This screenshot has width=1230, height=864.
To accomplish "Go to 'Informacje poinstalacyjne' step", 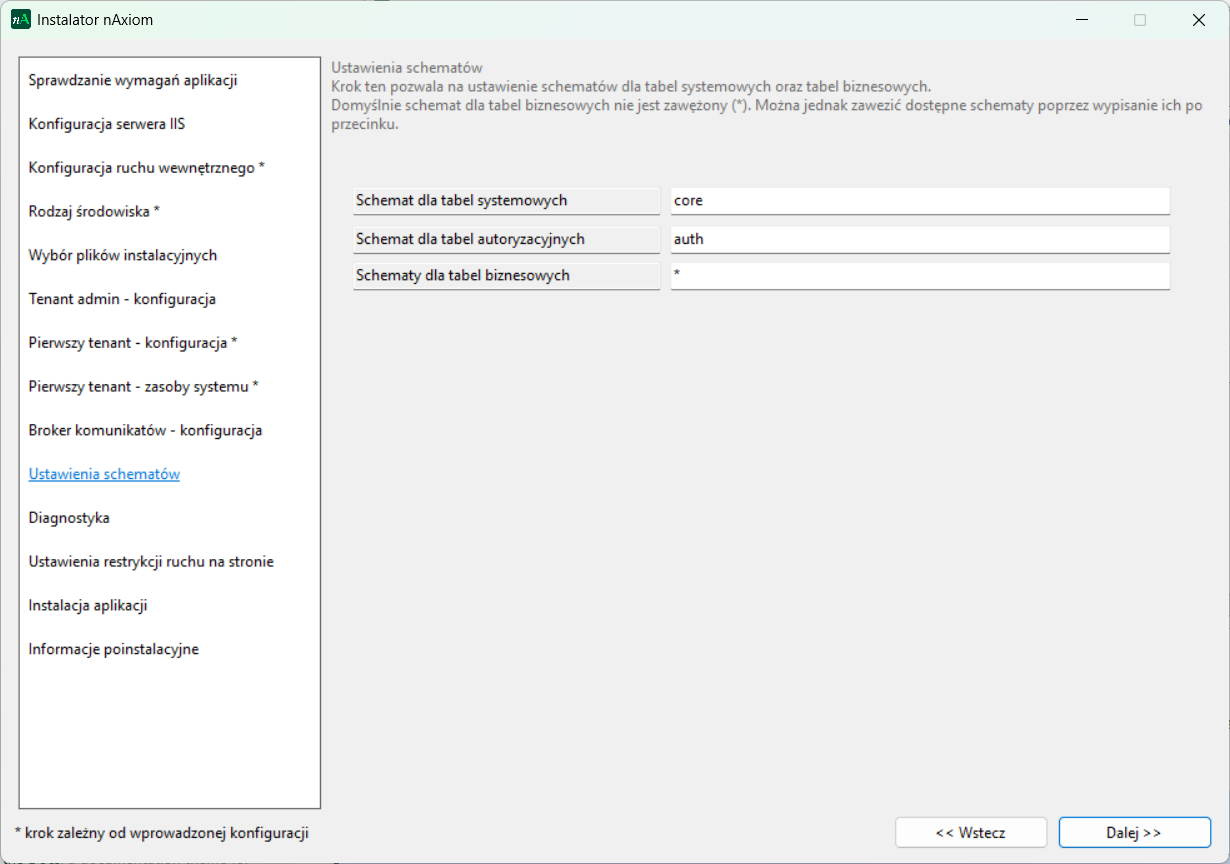I will pyautogui.click(x=113, y=650).
